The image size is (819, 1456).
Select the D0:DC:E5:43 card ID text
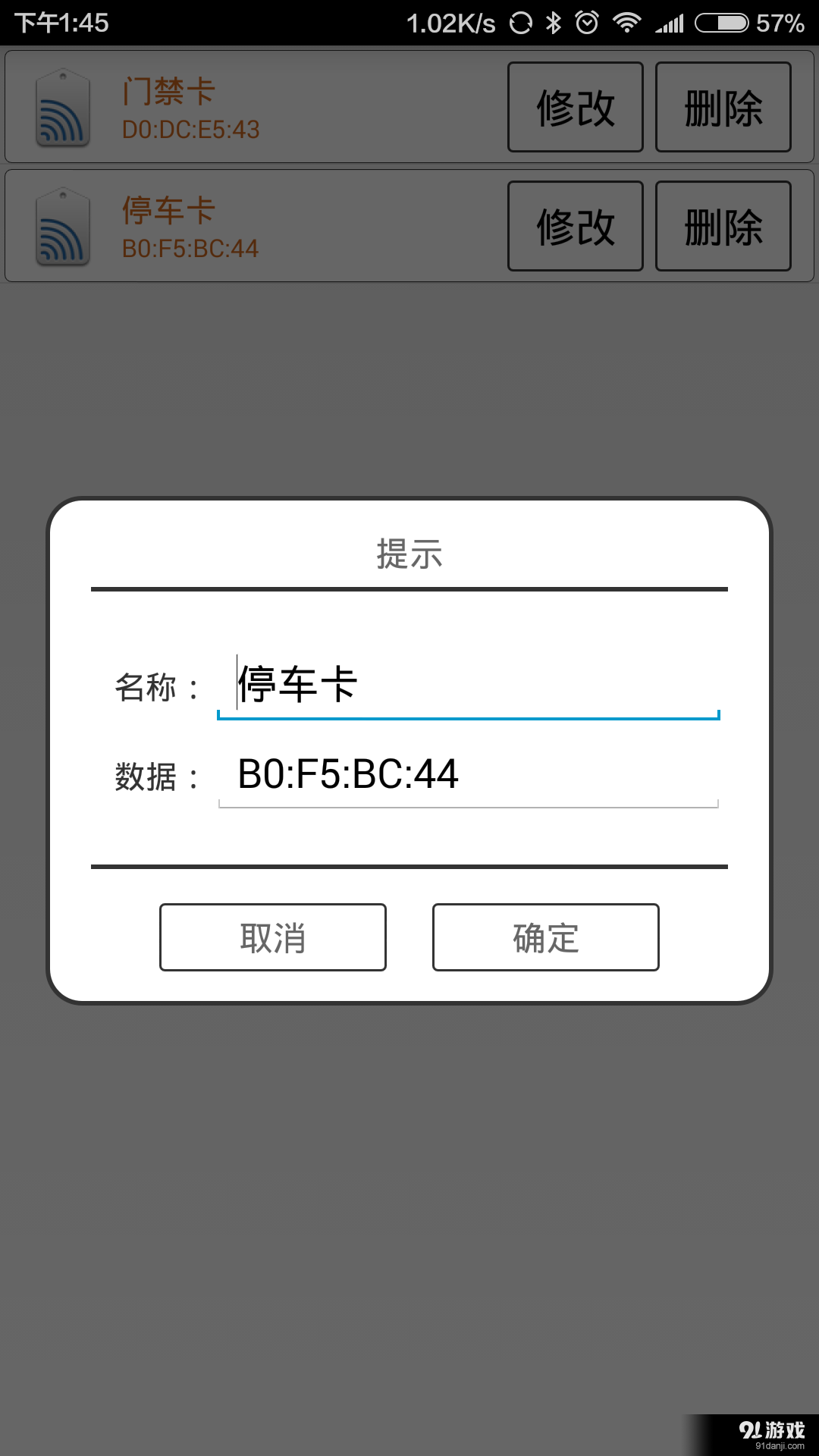click(x=191, y=130)
